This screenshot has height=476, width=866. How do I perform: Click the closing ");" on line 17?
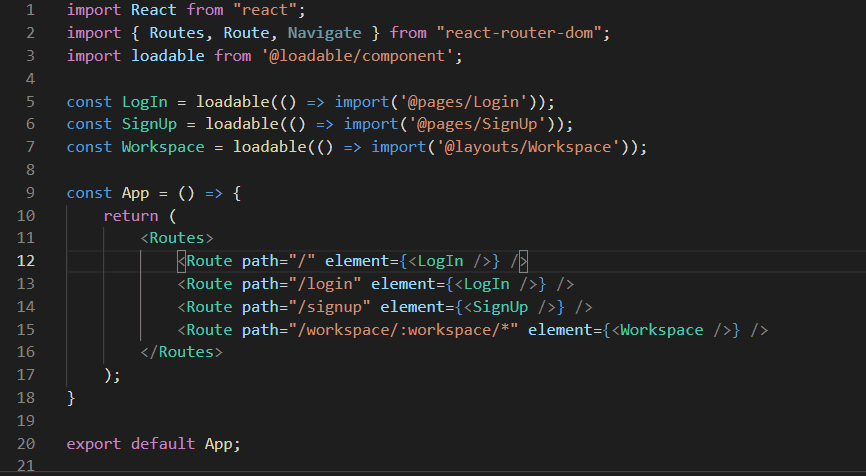112,375
